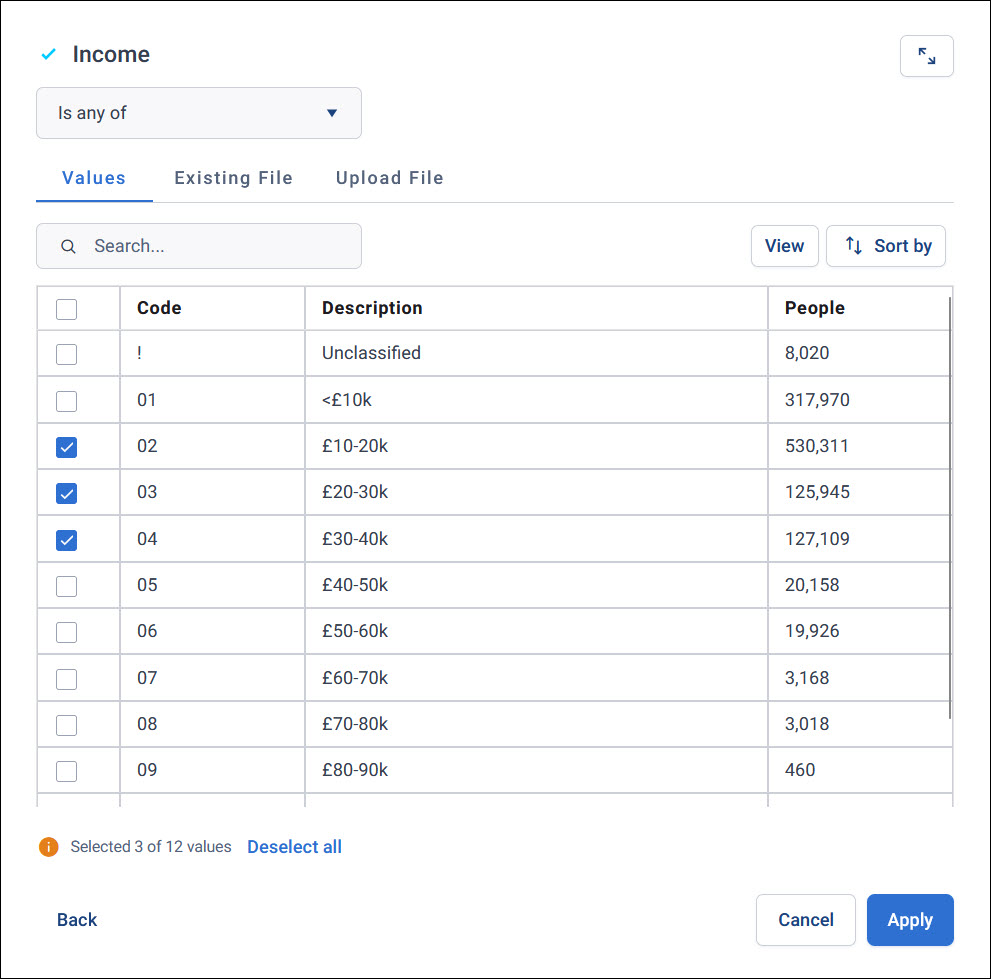Click the people count 20,158
This screenshot has height=979, width=991.
pyautogui.click(x=812, y=585)
